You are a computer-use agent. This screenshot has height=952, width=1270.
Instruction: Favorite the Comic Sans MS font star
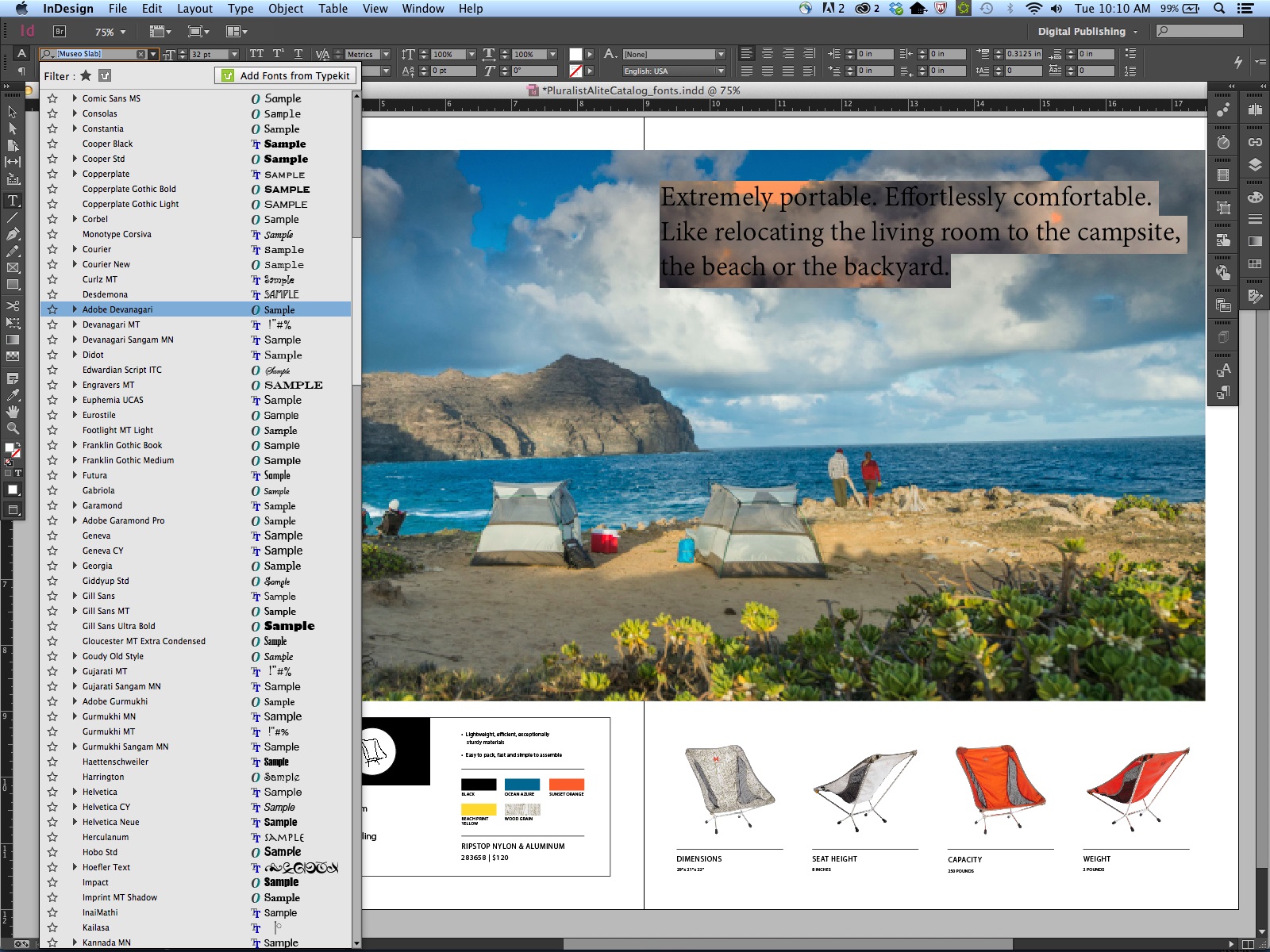click(52, 98)
